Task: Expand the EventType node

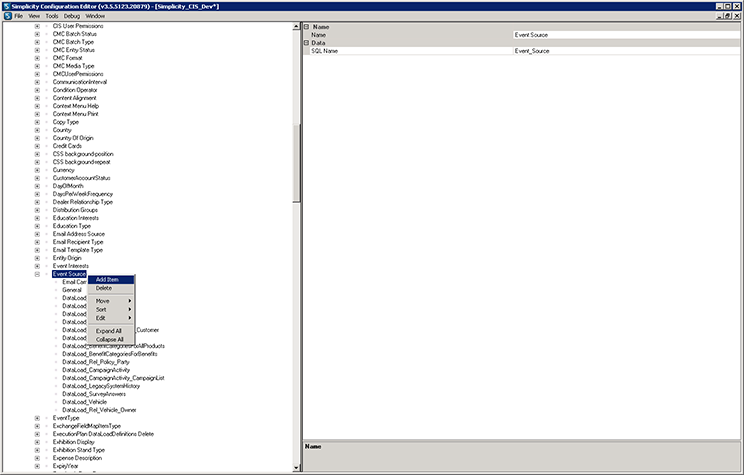Action: point(37,418)
